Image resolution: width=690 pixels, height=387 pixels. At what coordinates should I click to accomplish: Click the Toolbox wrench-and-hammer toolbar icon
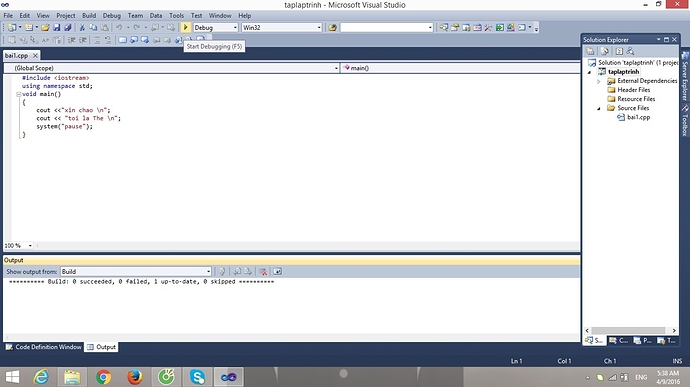pyautogui.click(x=488, y=27)
